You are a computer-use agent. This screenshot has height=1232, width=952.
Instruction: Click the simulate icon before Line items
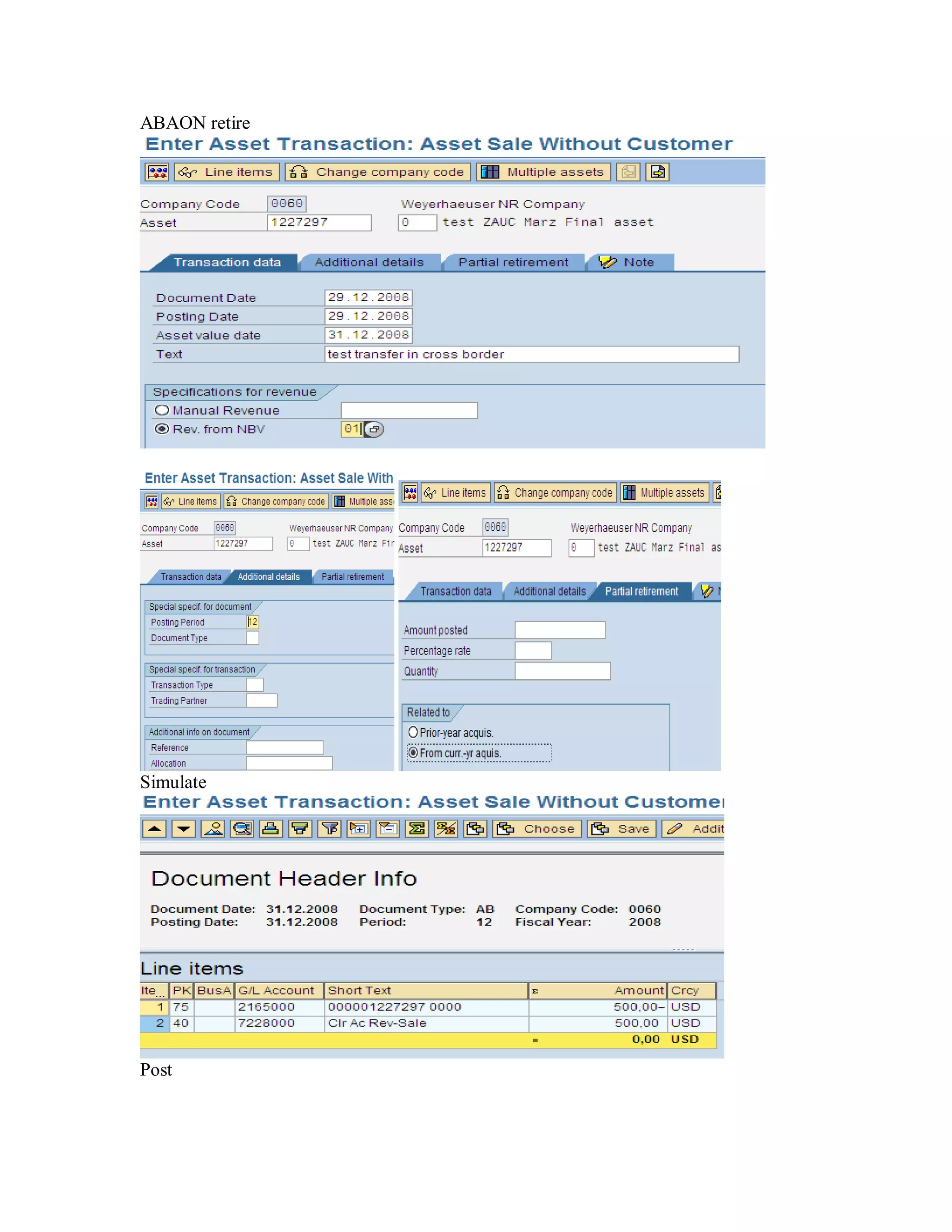pyautogui.click(x=158, y=172)
